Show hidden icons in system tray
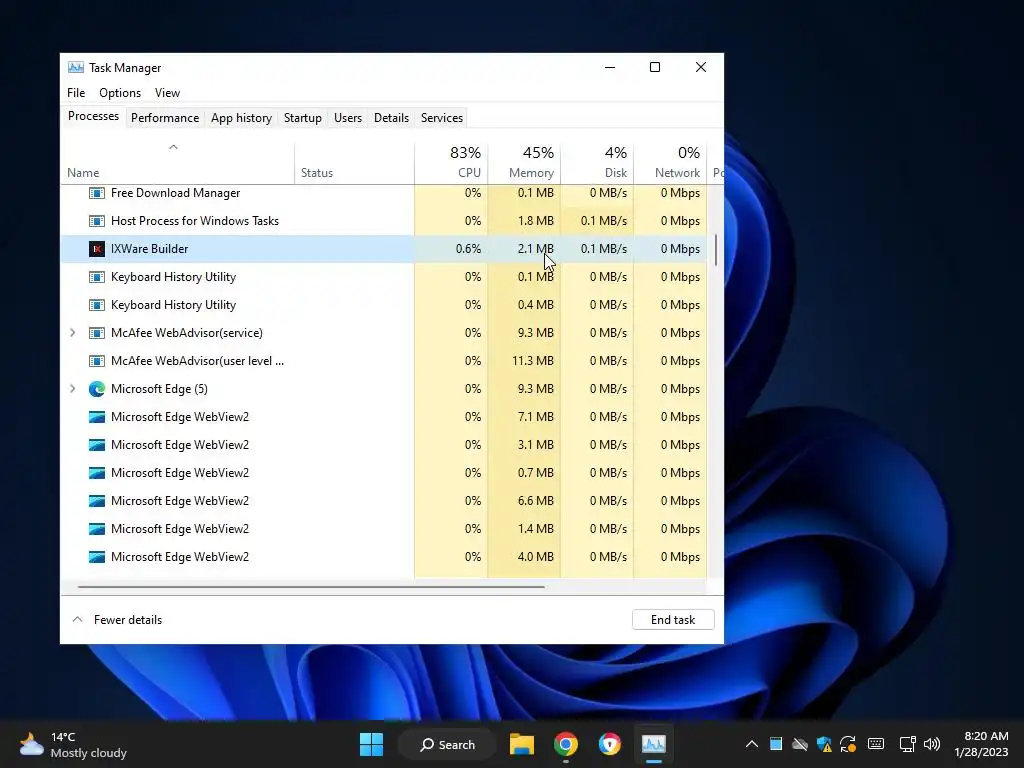 (752, 744)
